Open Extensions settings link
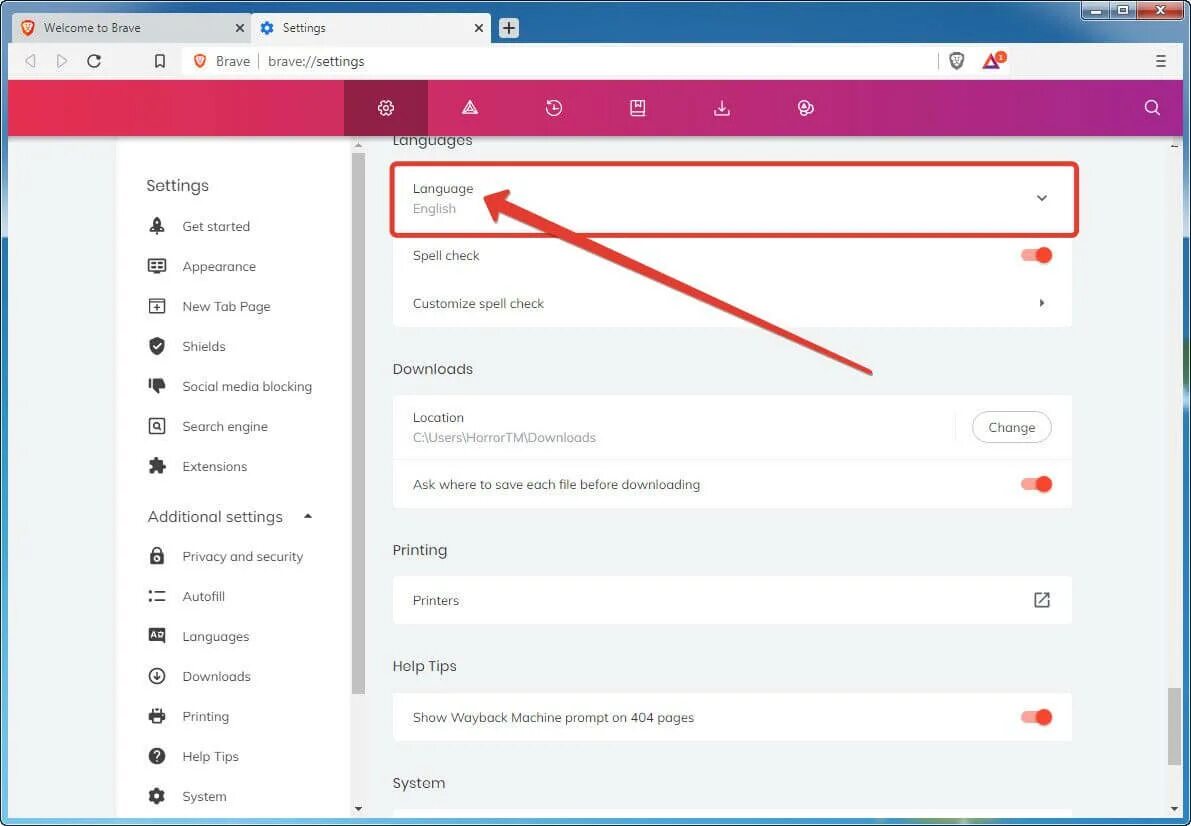The image size is (1191, 826). pos(214,467)
